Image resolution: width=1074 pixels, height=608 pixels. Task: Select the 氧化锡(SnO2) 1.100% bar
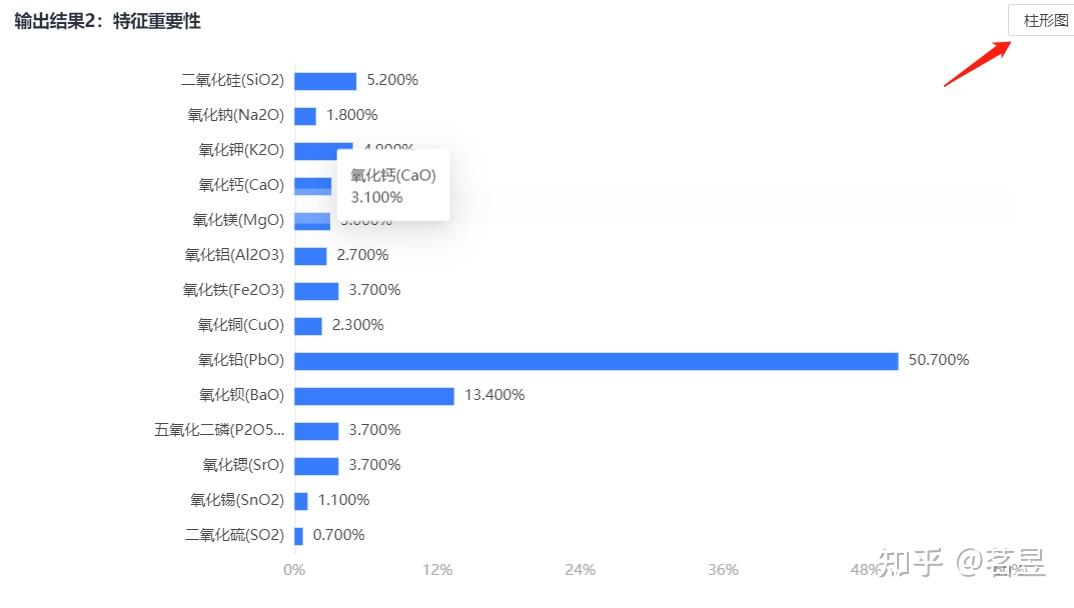301,501
